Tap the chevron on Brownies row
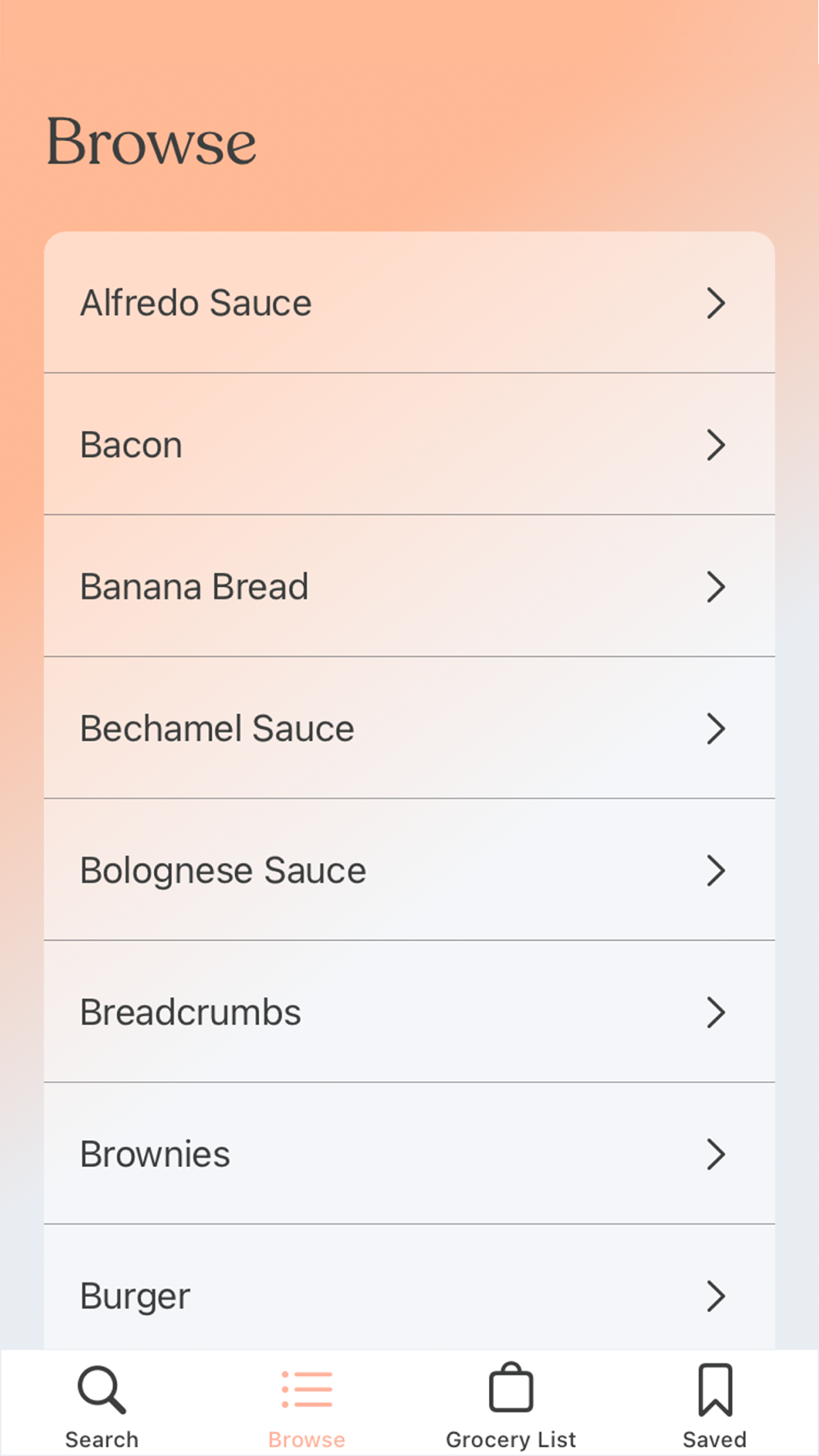This screenshot has width=819, height=1456. 716,1155
